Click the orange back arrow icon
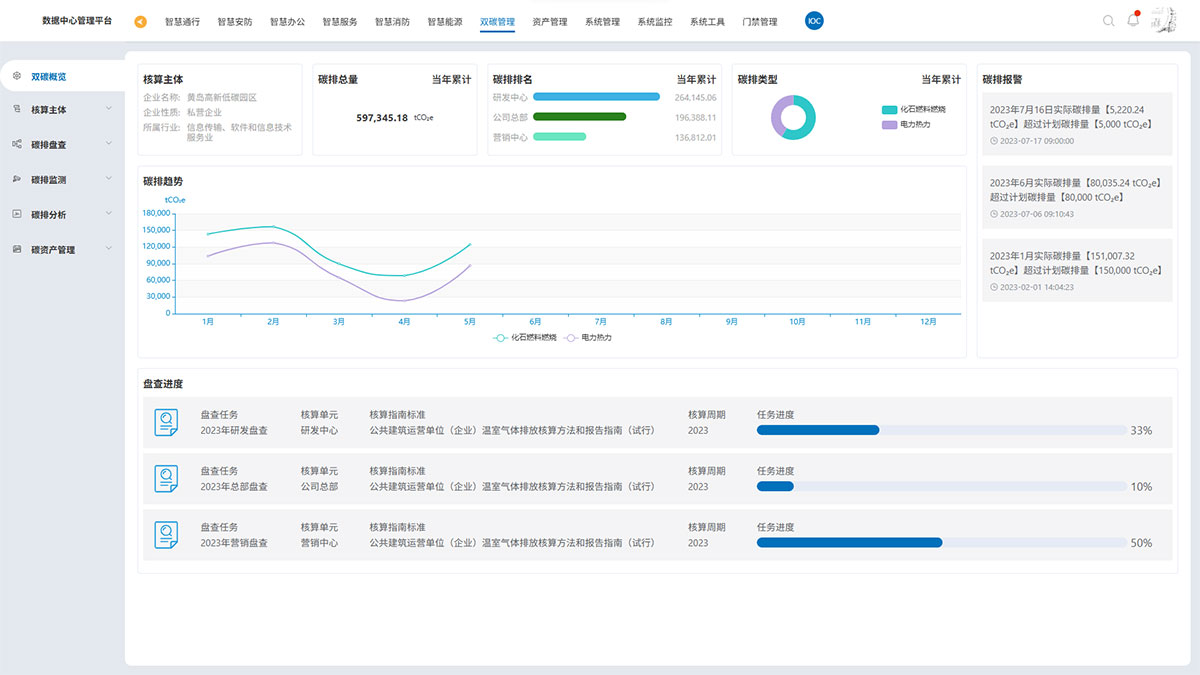Image resolution: width=1200 pixels, height=675 pixels. (140, 22)
